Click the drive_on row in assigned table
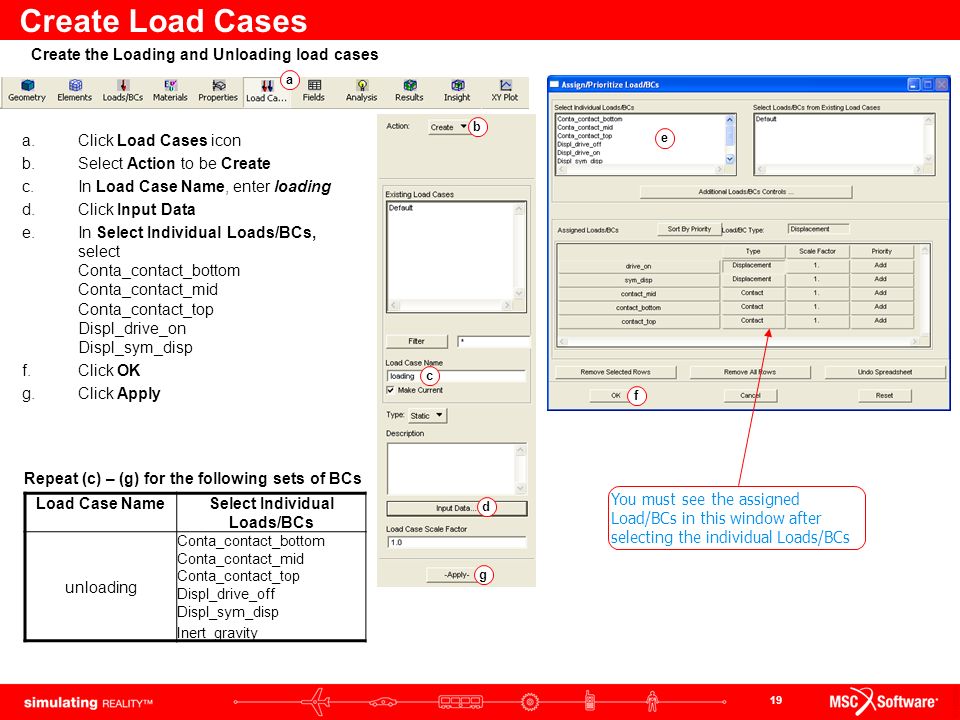 (x=639, y=266)
